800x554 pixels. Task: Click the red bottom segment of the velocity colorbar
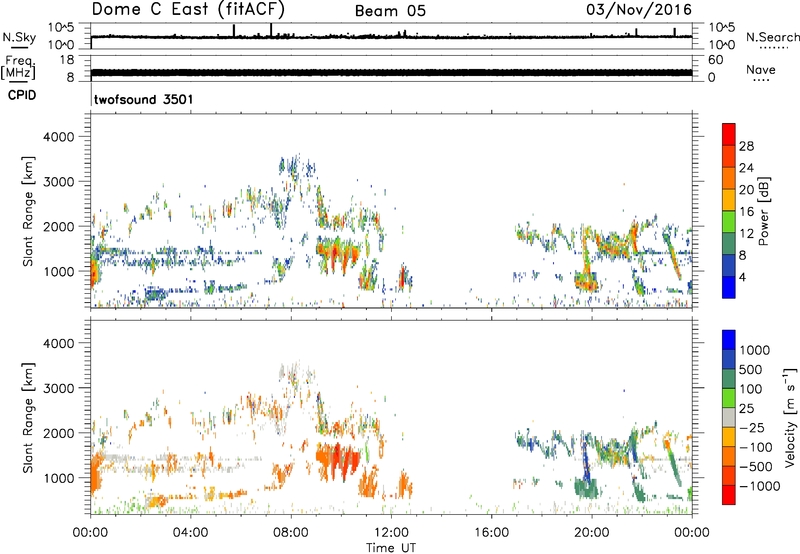point(729,495)
